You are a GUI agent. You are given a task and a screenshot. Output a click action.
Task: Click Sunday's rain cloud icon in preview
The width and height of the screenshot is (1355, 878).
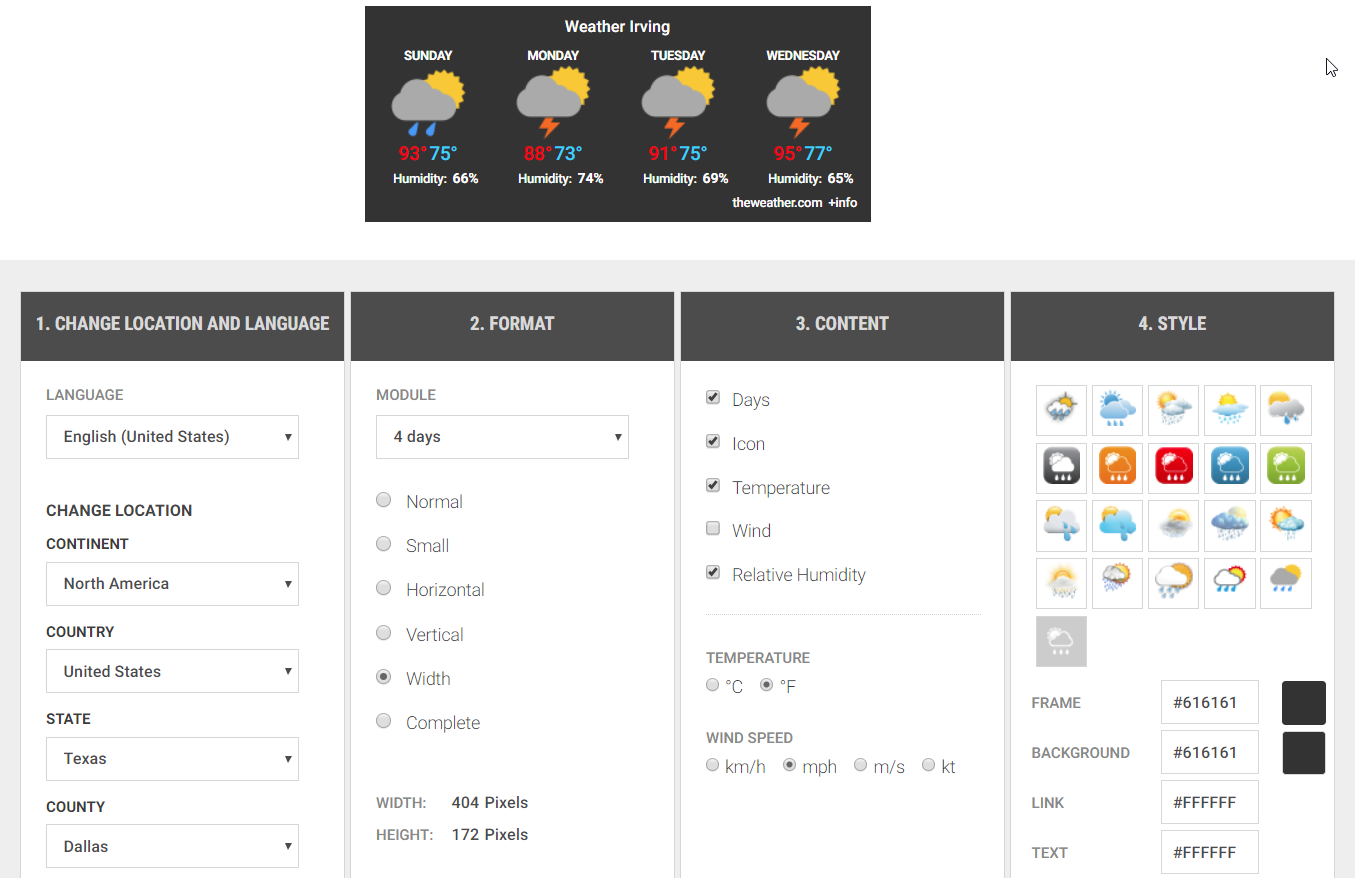click(x=428, y=104)
